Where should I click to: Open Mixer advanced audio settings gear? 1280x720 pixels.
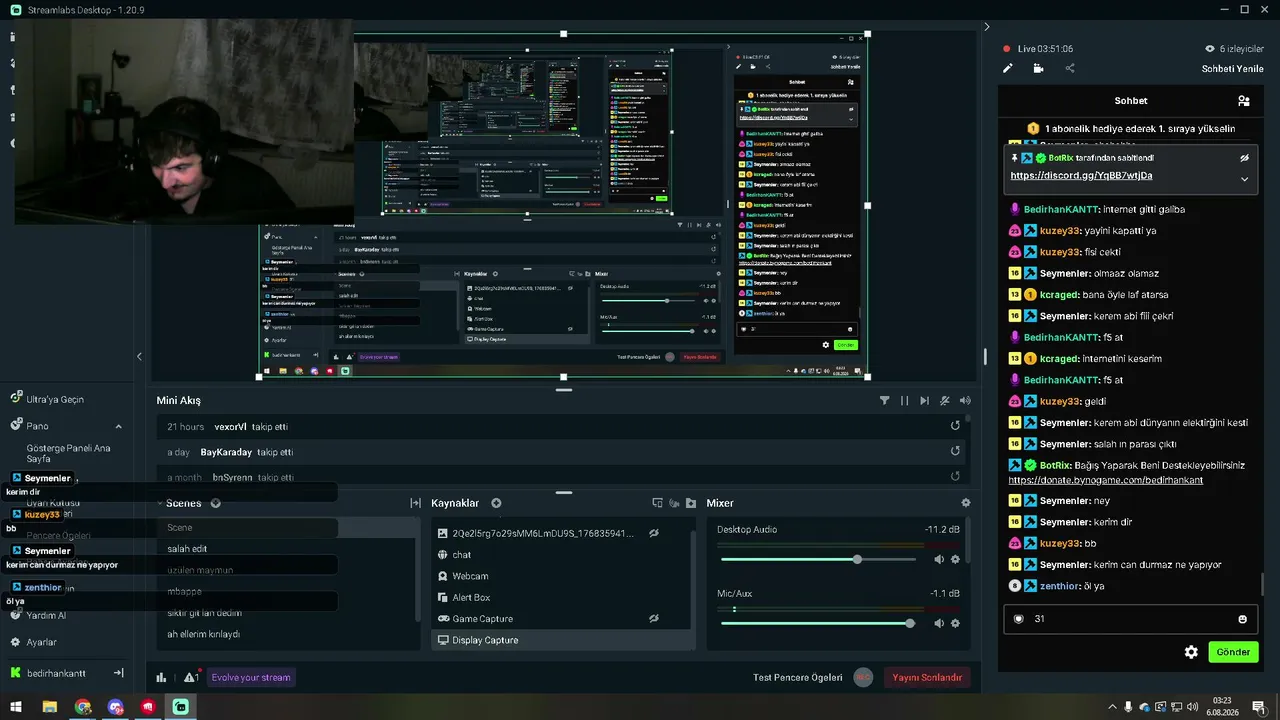(x=966, y=503)
